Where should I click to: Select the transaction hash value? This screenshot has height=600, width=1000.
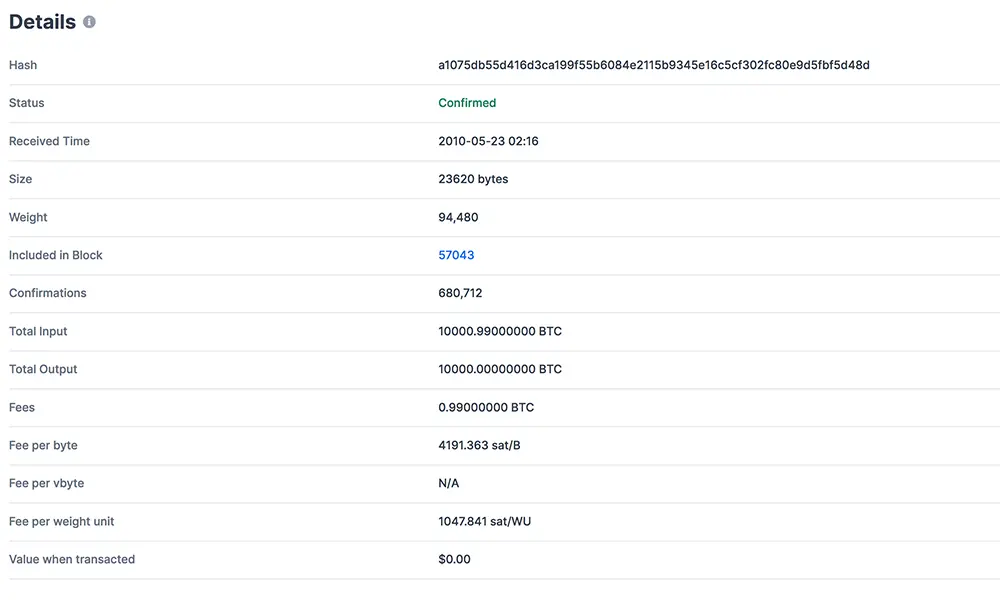point(654,65)
